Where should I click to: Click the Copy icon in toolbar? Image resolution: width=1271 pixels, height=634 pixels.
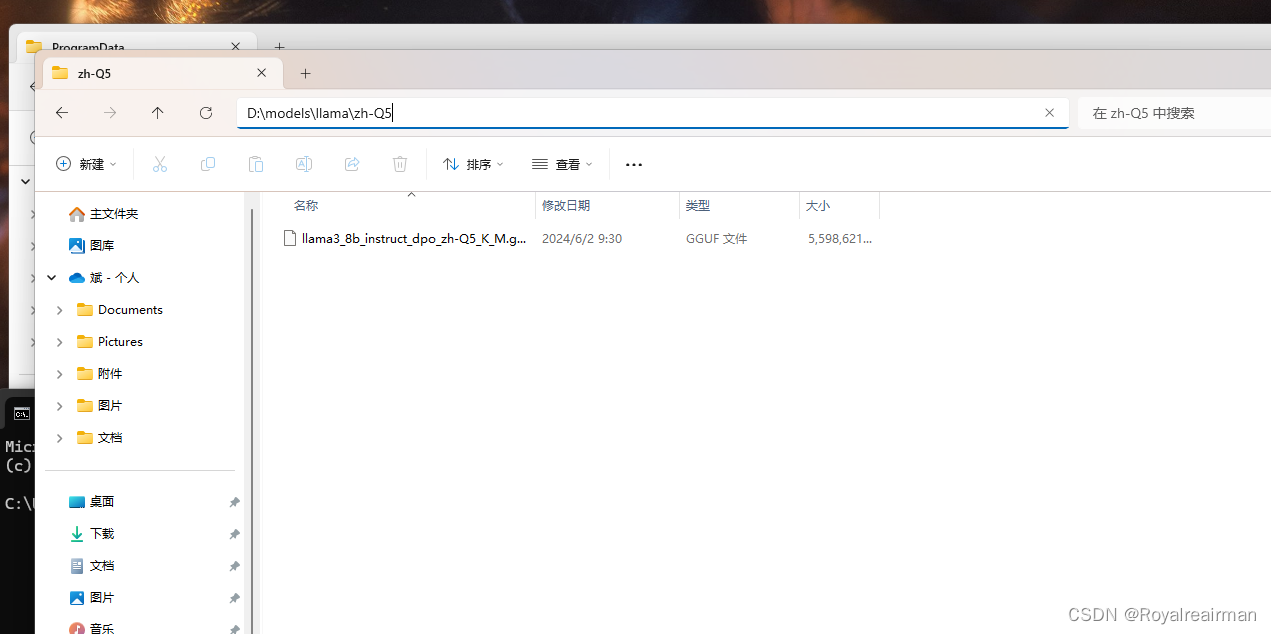click(208, 164)
